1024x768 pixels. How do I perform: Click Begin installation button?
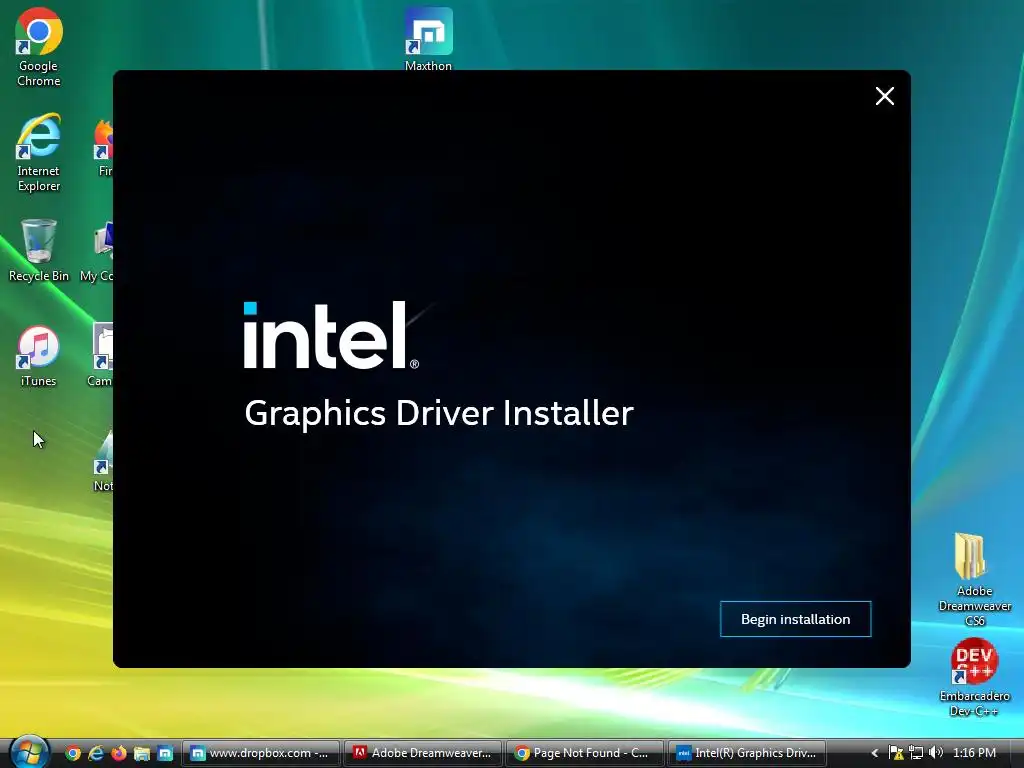click(x=795, y=619)
